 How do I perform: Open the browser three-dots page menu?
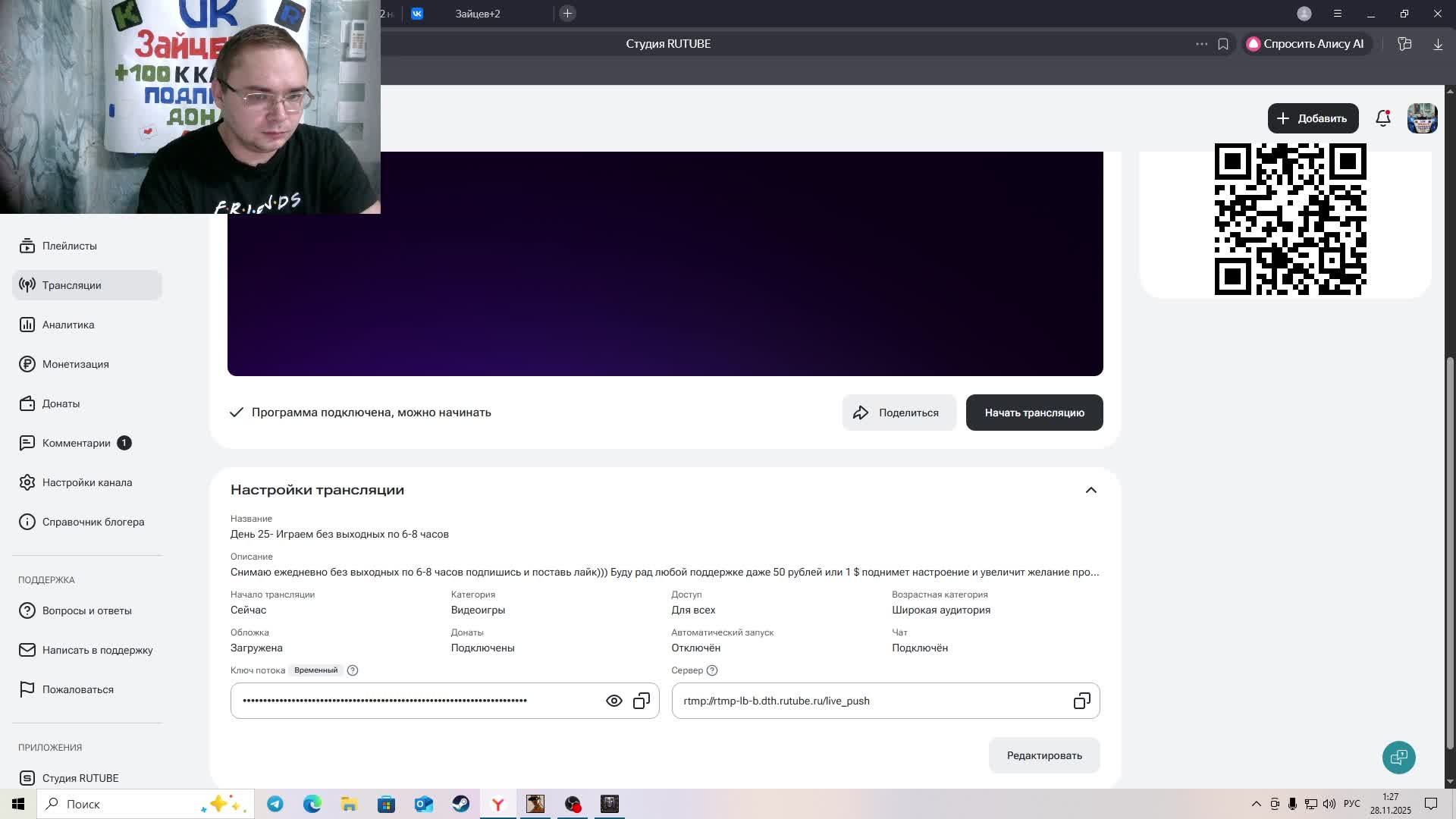pos(1201,44)
